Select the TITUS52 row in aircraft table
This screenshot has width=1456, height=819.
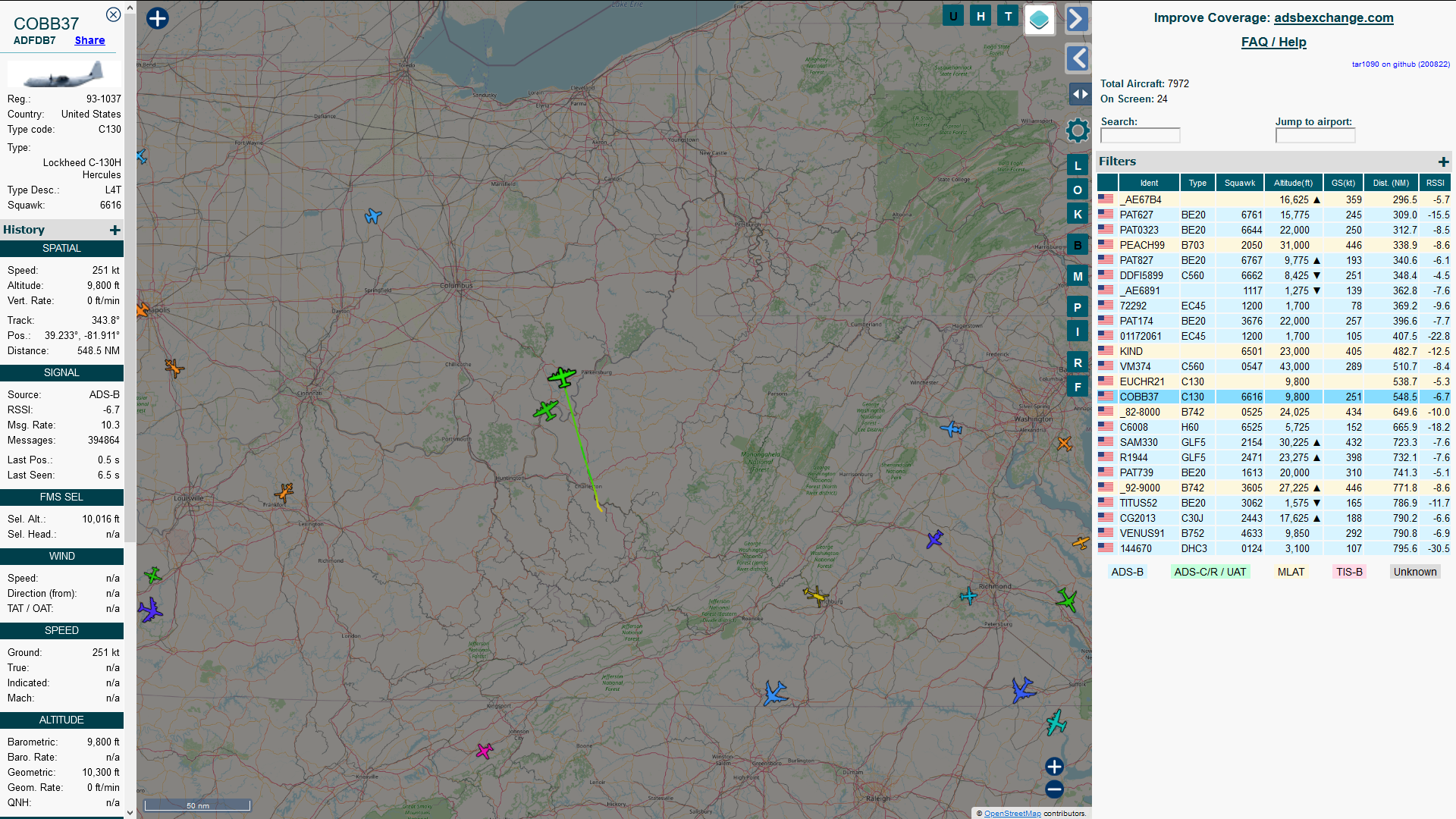[1274, 503]
